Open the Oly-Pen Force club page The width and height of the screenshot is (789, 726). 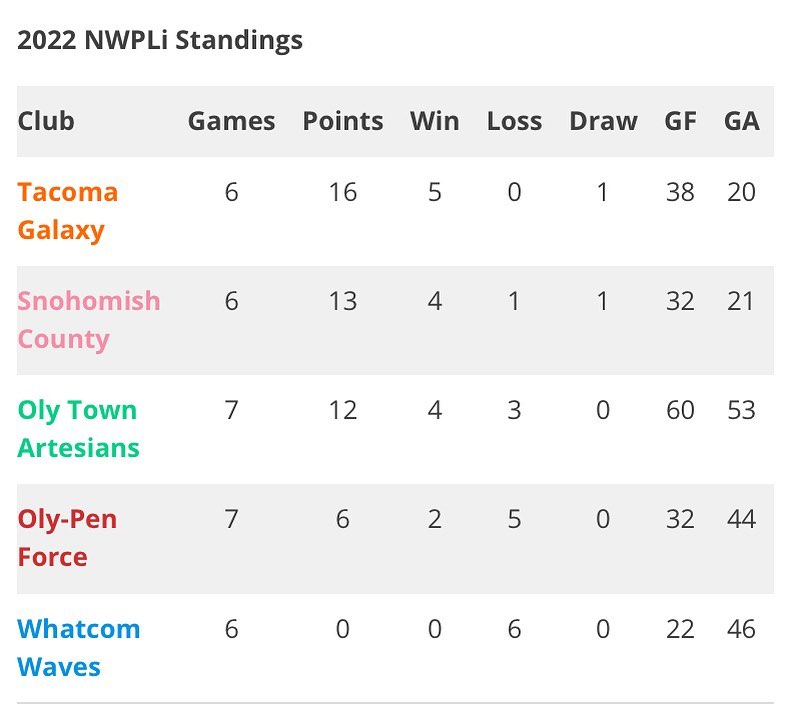coord(67,538)
